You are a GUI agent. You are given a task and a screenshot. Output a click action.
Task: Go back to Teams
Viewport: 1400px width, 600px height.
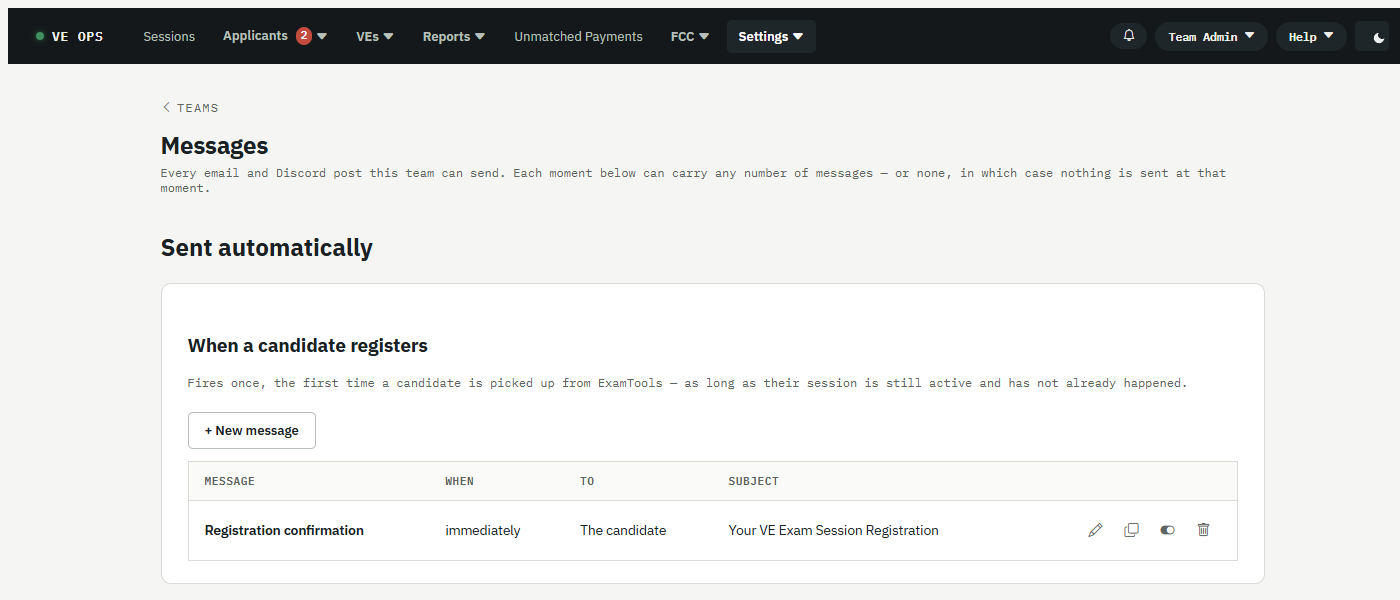point(190,108)
